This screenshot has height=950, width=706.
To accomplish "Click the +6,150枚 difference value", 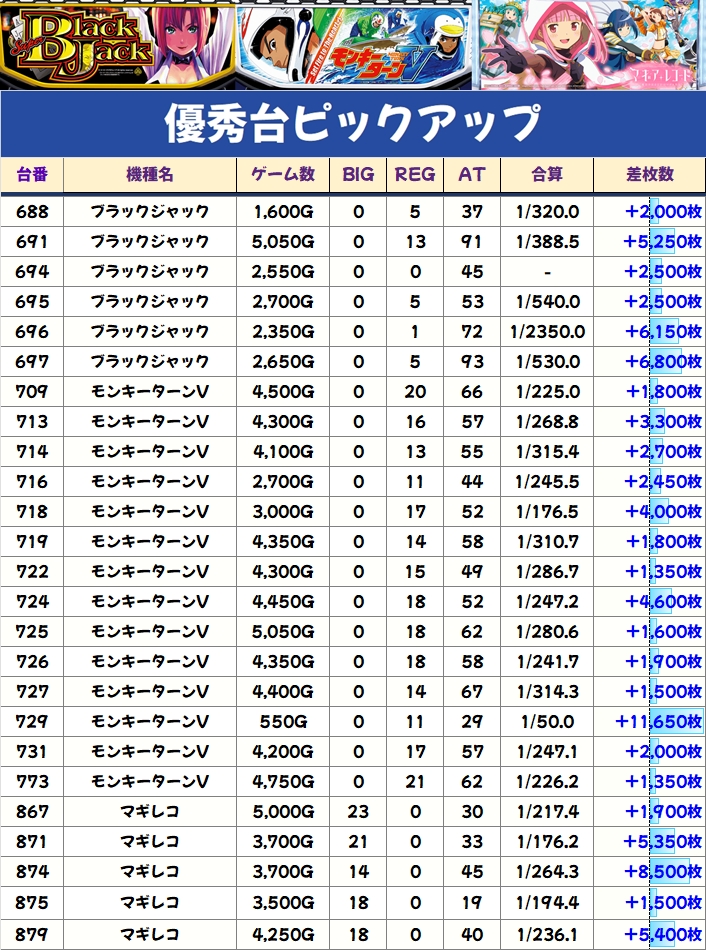I will click(x=663, y=331).
